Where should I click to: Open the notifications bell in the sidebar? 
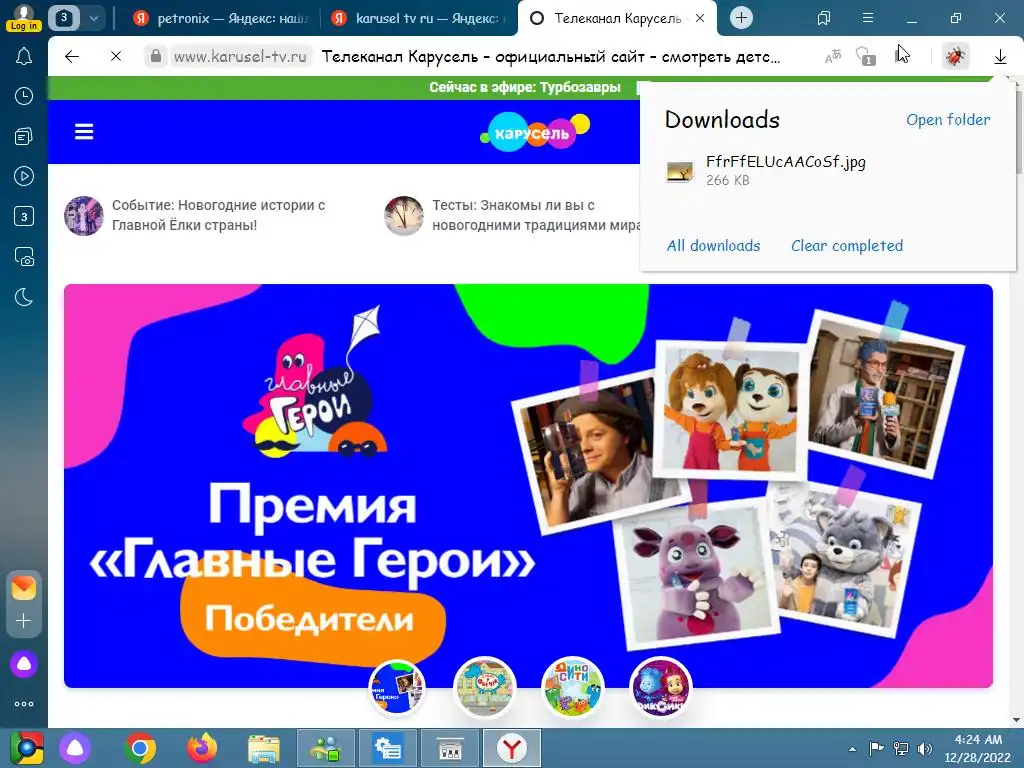pos(24,57)
